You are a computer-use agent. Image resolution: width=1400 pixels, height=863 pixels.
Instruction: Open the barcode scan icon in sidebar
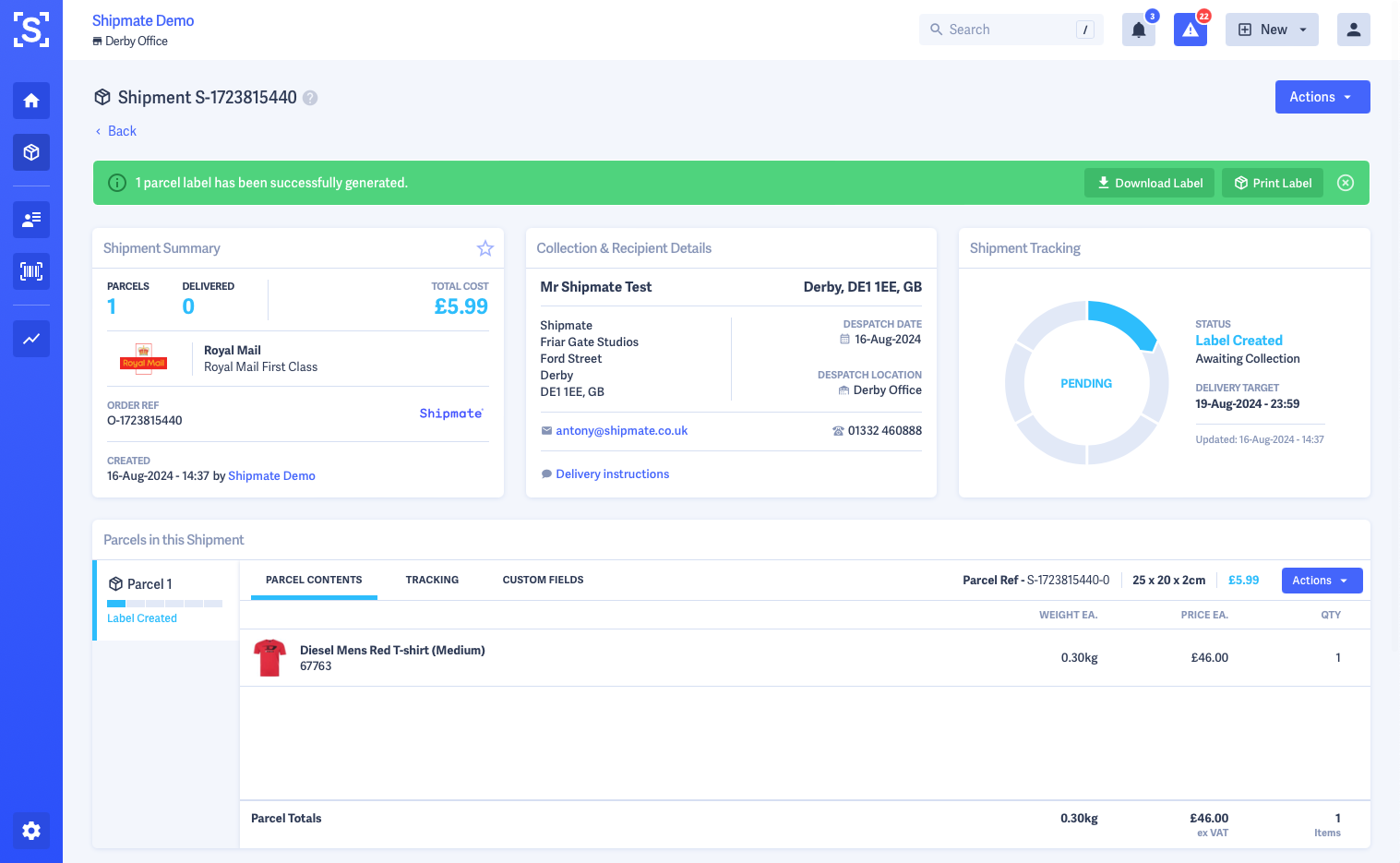pyautogui.click(x=31, y=271)
